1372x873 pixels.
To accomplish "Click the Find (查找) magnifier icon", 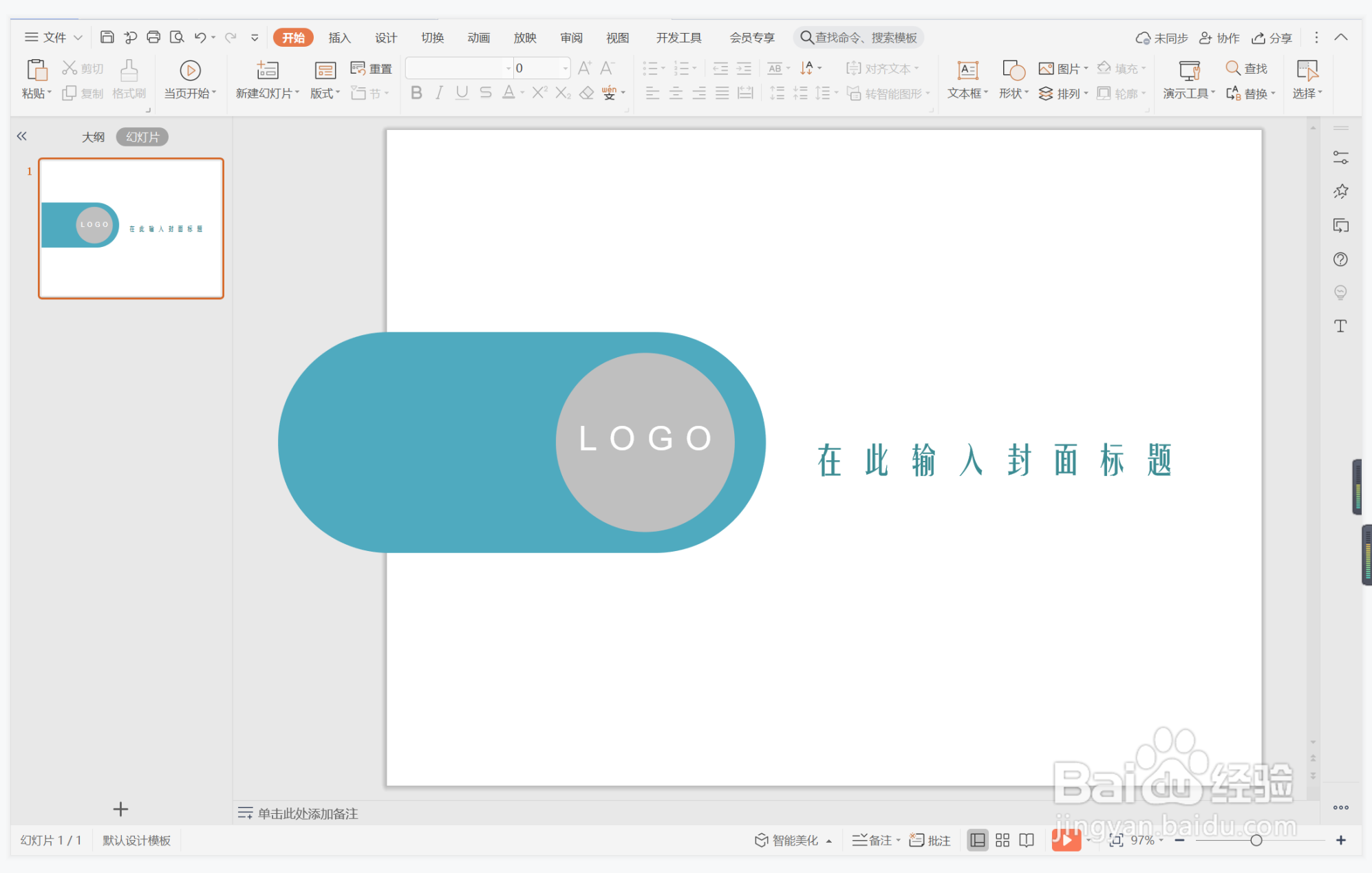I will (1232, 68).
